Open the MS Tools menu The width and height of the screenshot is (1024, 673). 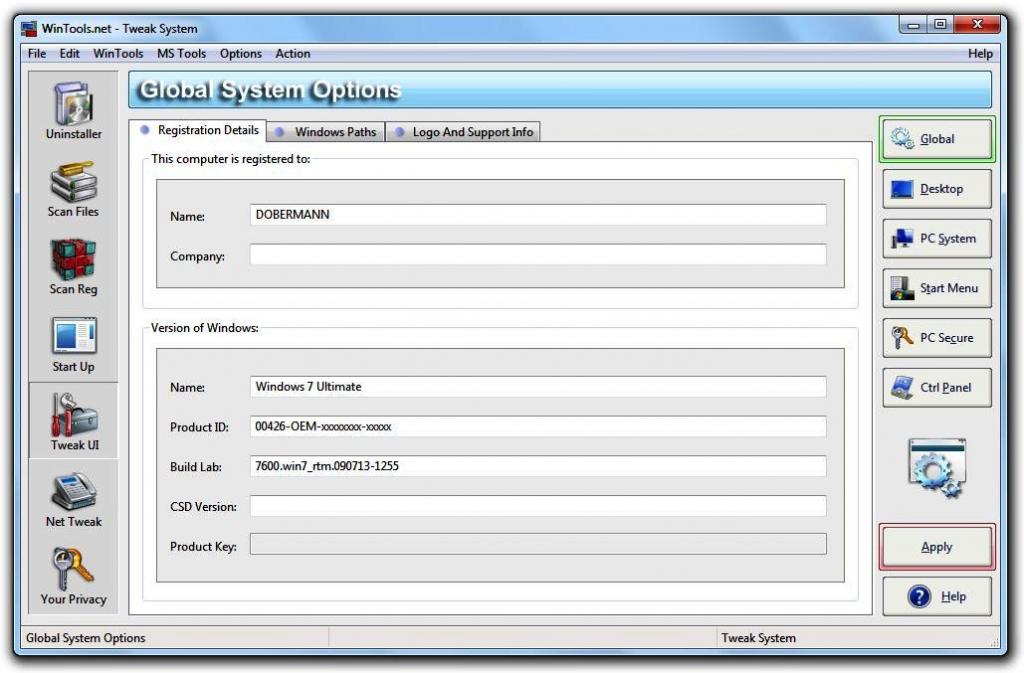pos(181,54)
